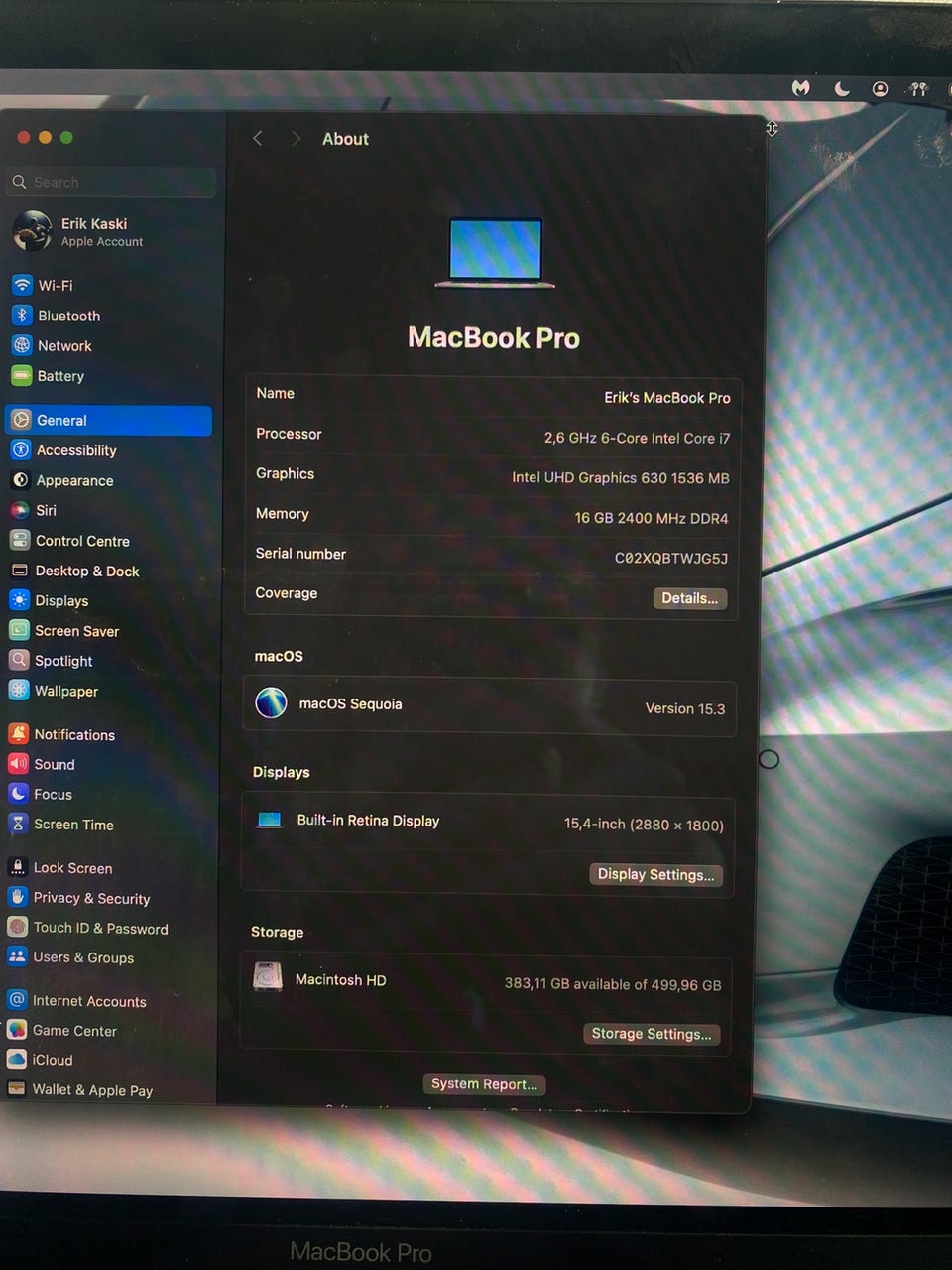This screenshot has width=952, height=1270.
Task: Select the Lock Screen icon
Action: [17, 867]
